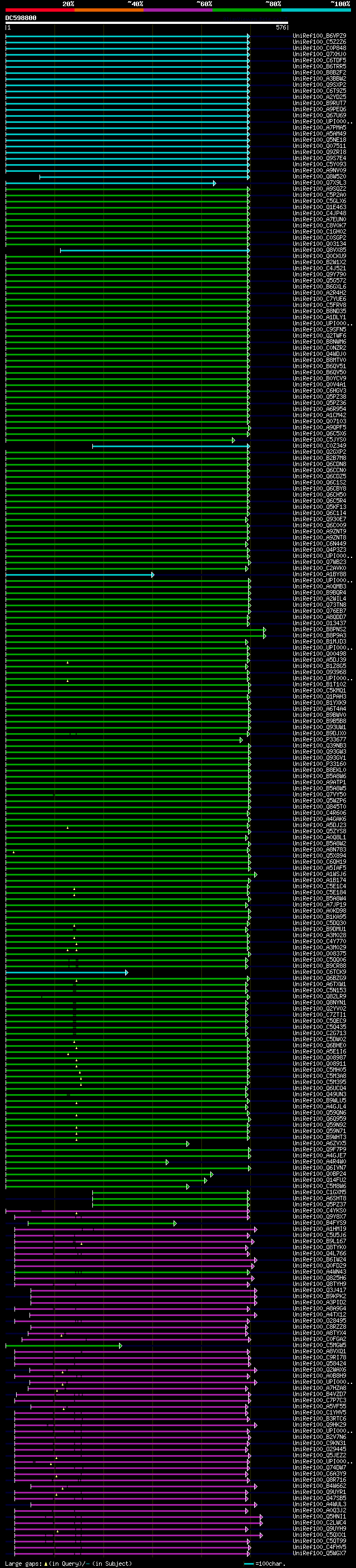Click the green alignment bar for UniRef100_P33677
This screenshot has height=1568, width=356.
click(x=124, y=740)
